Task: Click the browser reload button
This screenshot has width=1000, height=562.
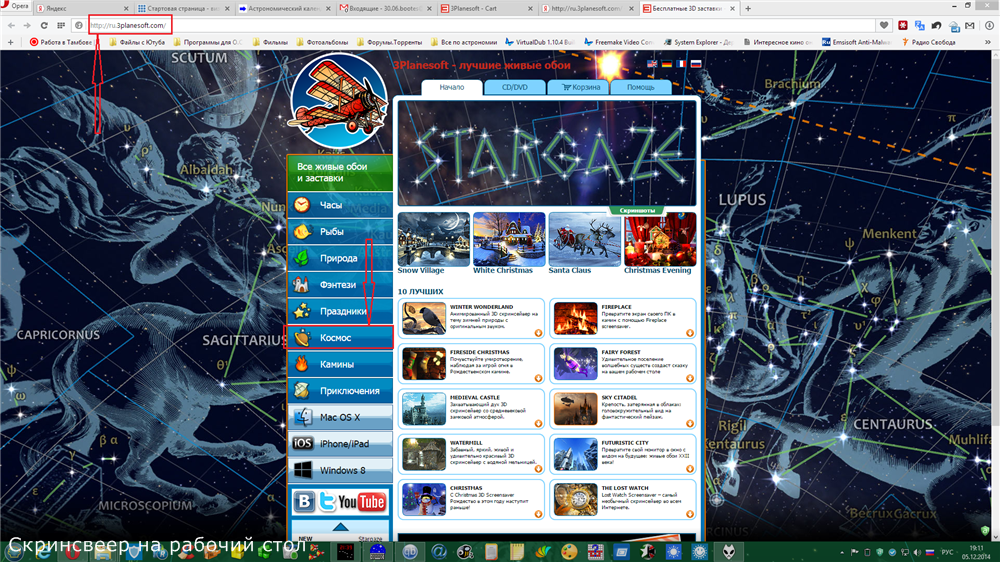Action: 44,26
